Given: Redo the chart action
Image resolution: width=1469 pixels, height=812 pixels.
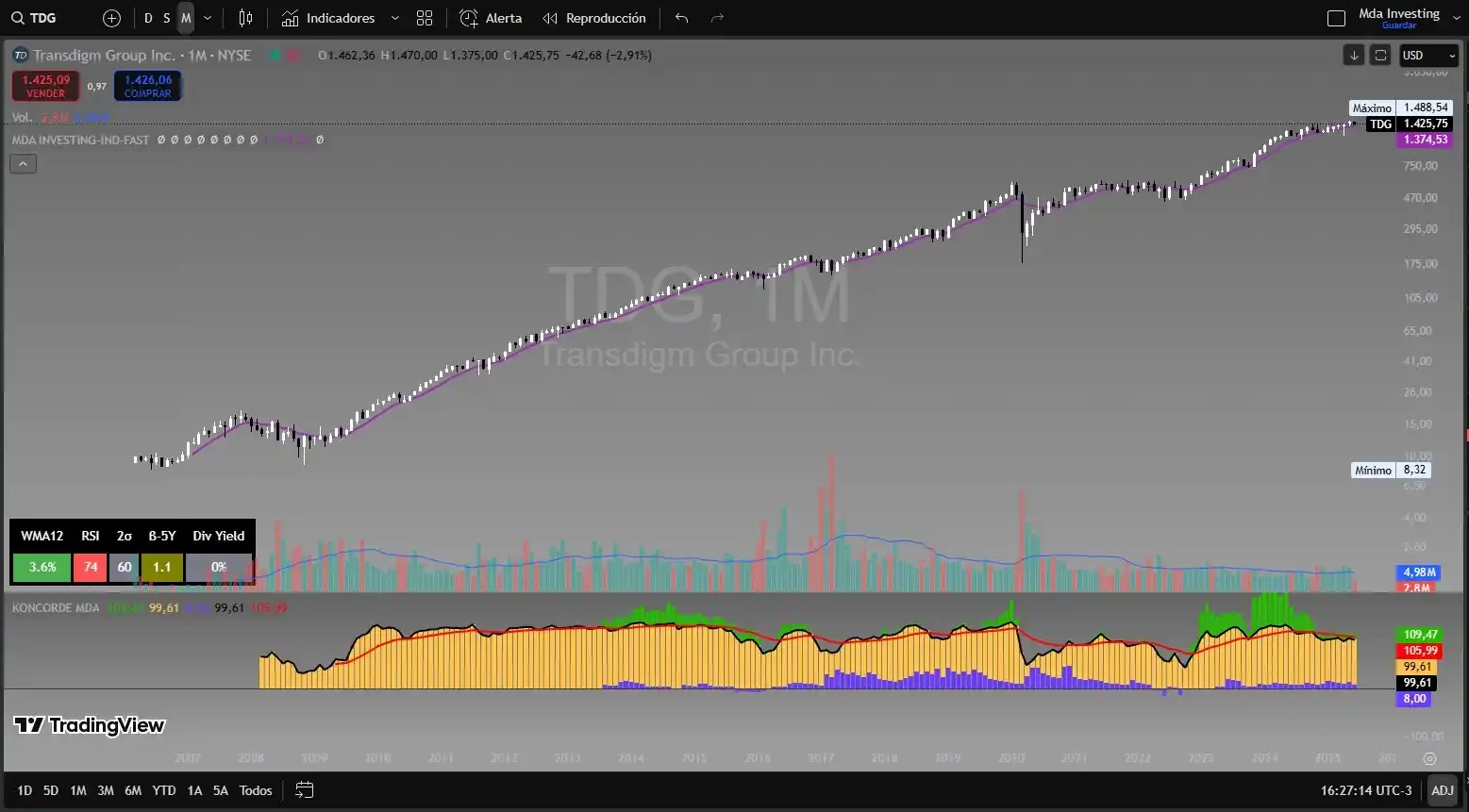Looking at the screenshot, I should click(x=717, y=18).
